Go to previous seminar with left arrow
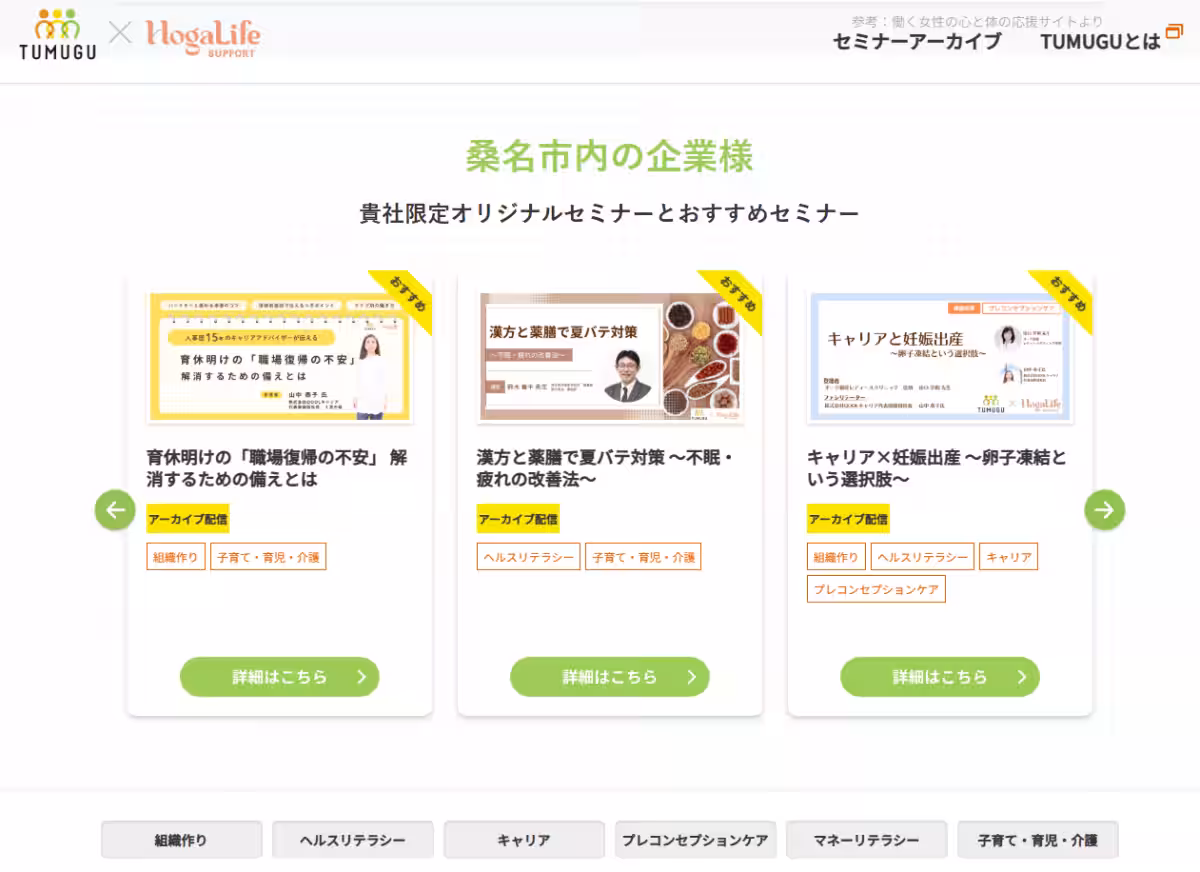This screenshot has height=872, width=1200. point(115,510)
